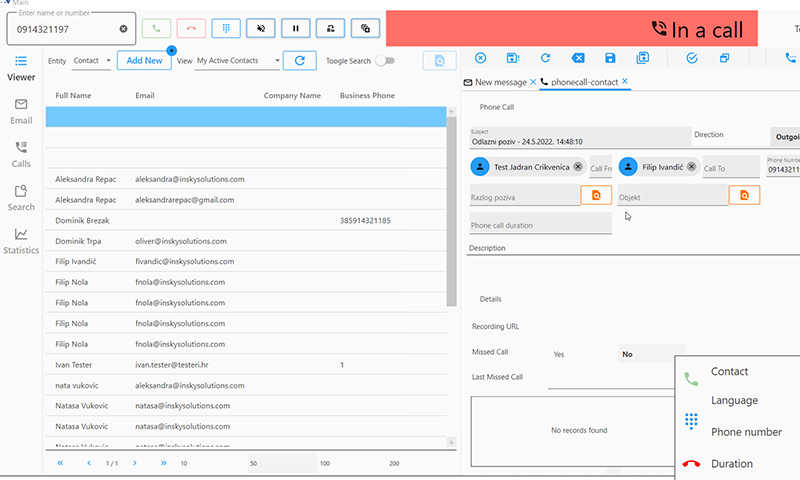Select Phone number in the popup menu

click(x=745, y=432)
